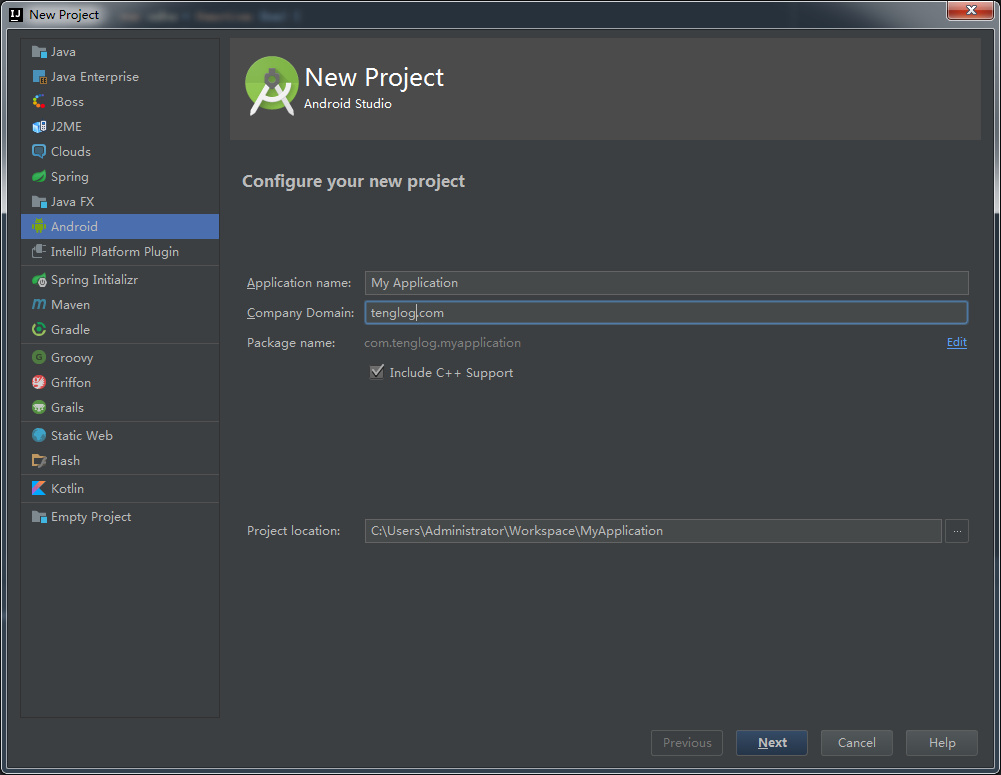Click the 'Include C++ Support' label text
Image resolution: width=1001 pixels, height=775 pixels.
click(x=451, y=373)
